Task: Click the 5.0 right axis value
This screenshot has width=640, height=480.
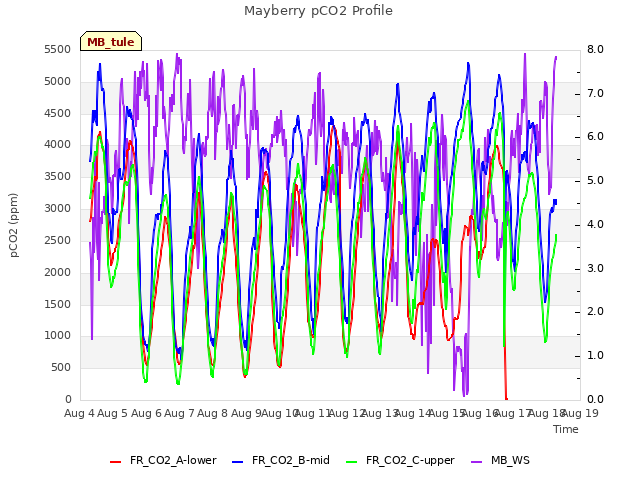Action: click(596, 181)
